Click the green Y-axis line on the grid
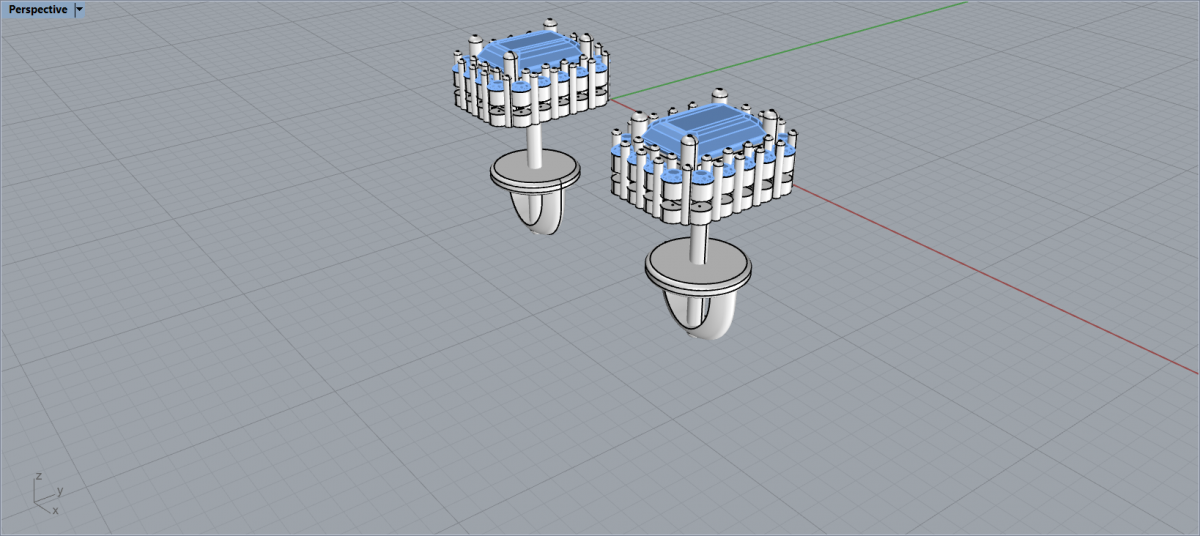This screenshot has height=536, width=1200. tap(800, 50)
